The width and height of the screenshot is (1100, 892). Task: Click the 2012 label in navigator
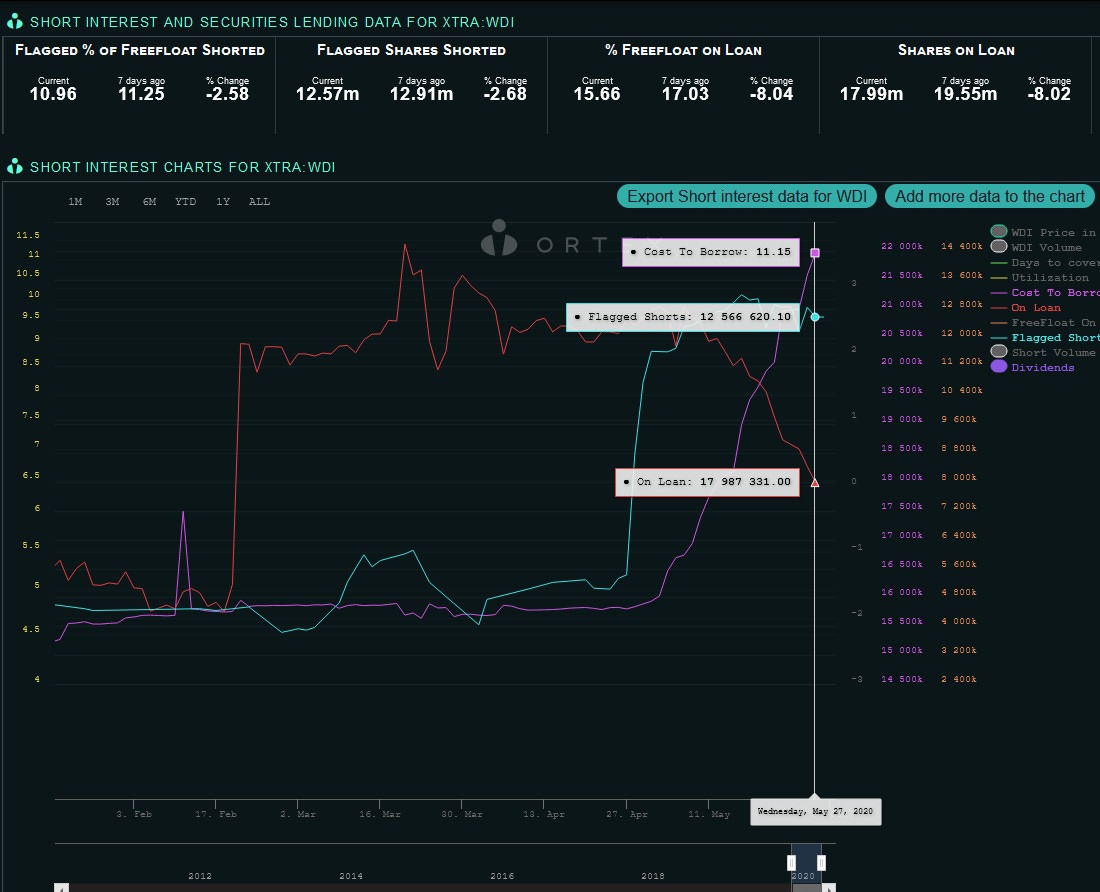[200, 876]
